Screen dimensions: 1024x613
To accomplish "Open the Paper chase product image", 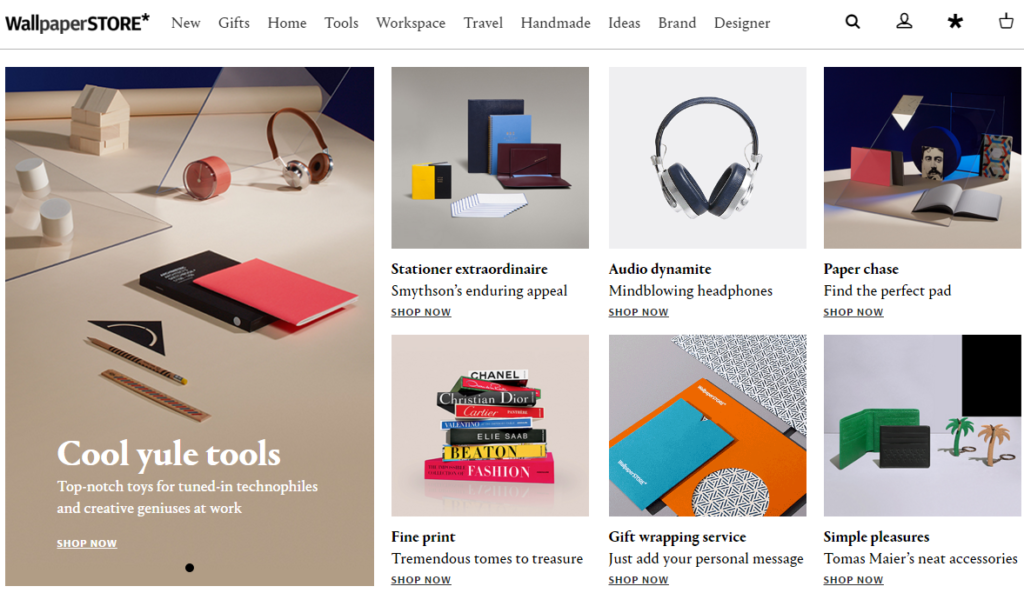I will pos(922,157).
